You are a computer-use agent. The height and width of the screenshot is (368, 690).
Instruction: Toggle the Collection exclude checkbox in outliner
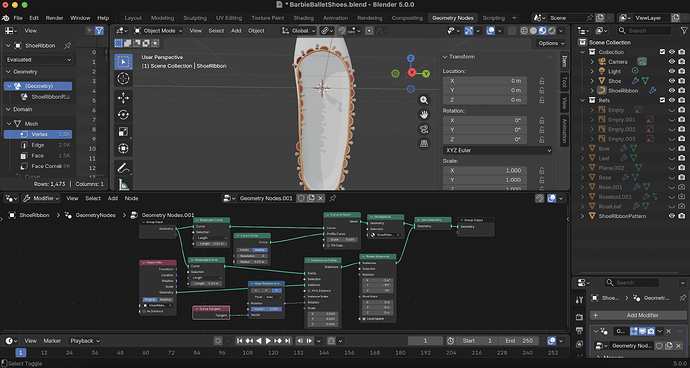pos(662,52)
